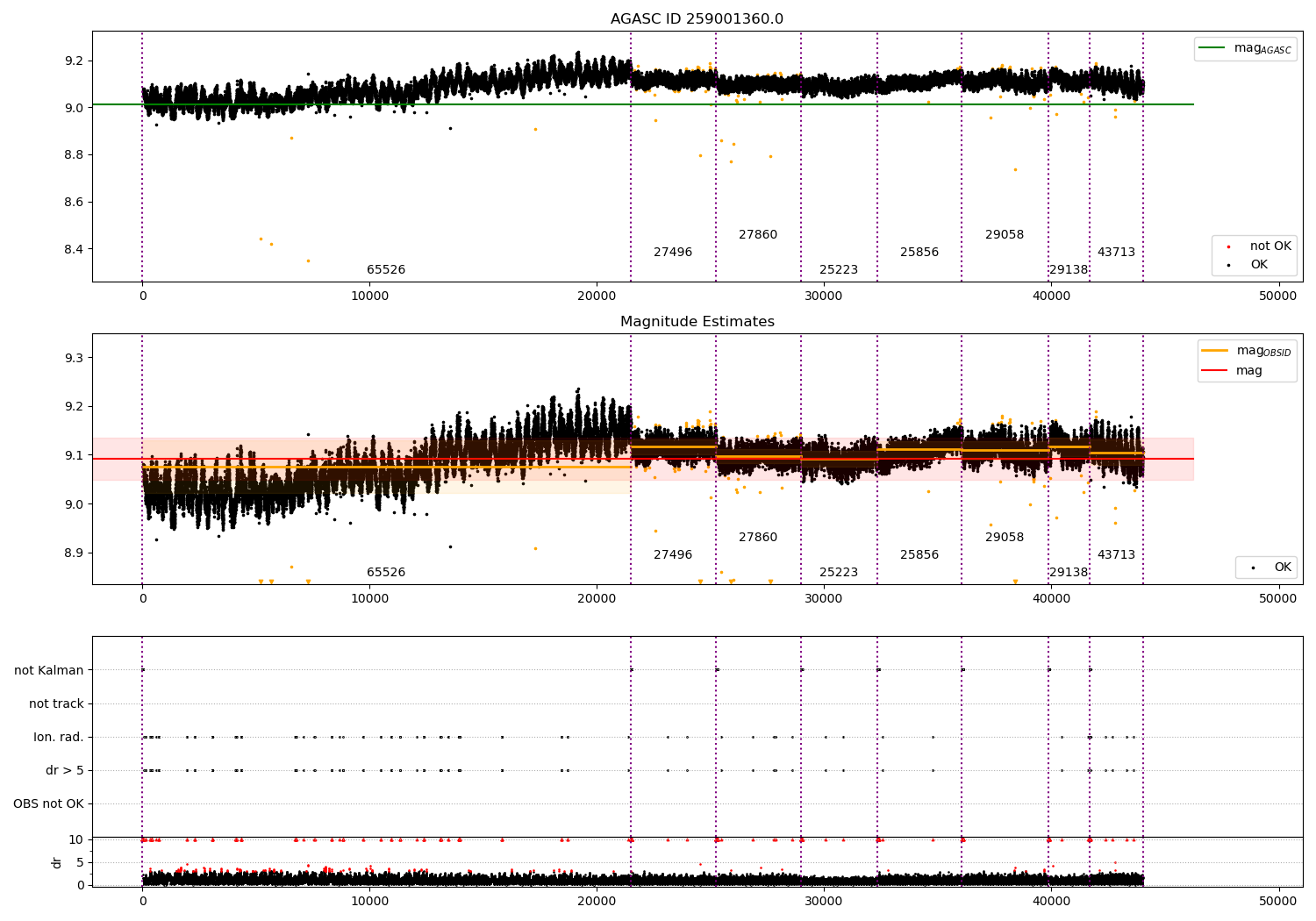1316x921 pixels.
Task: Click the 9.1 y-axis tick label
Action: 74,455
